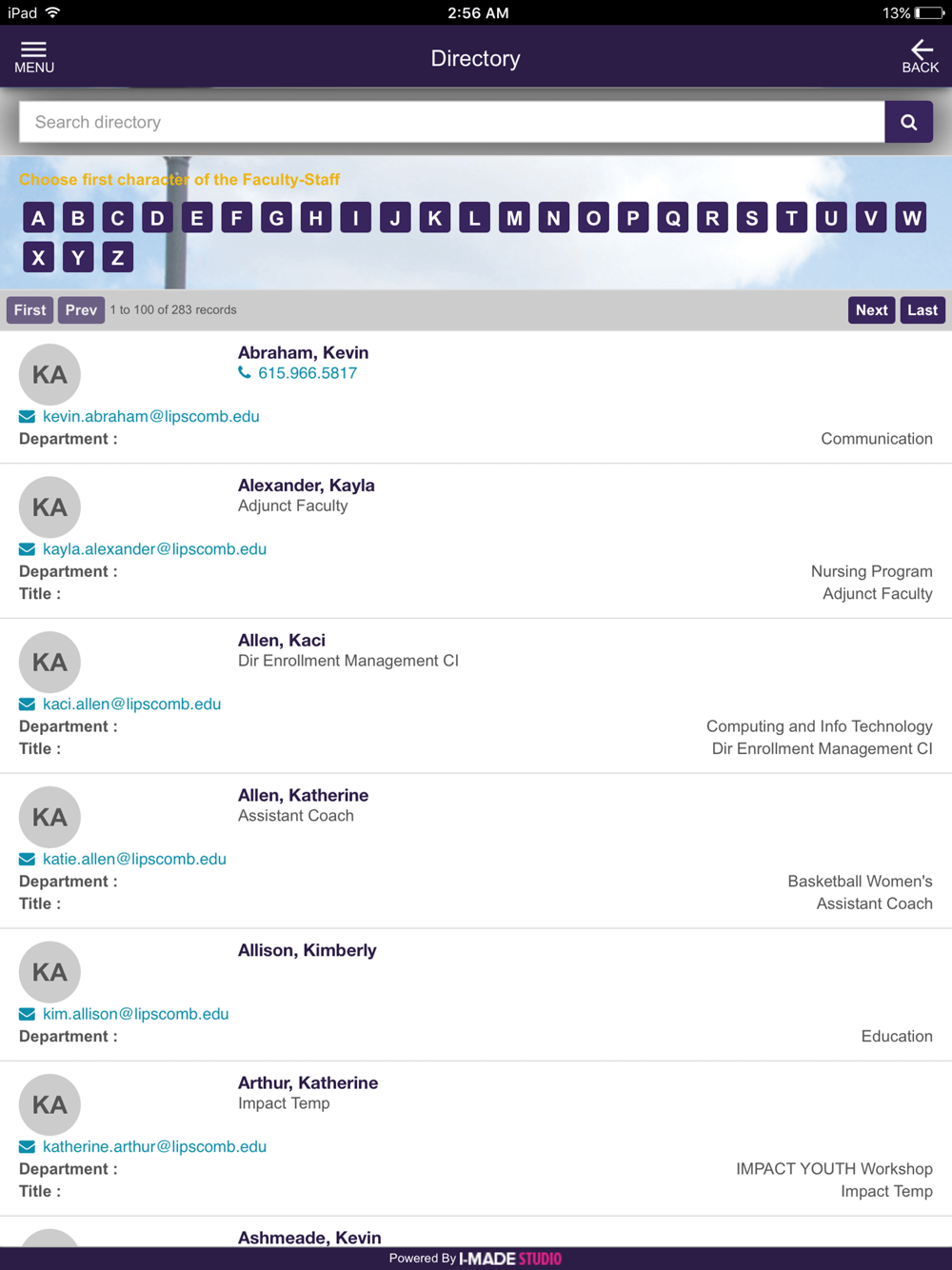The width and height of the screenshot is (952, 1270).
Task: Click the Prev page button
Action: [x=81, y=310]
